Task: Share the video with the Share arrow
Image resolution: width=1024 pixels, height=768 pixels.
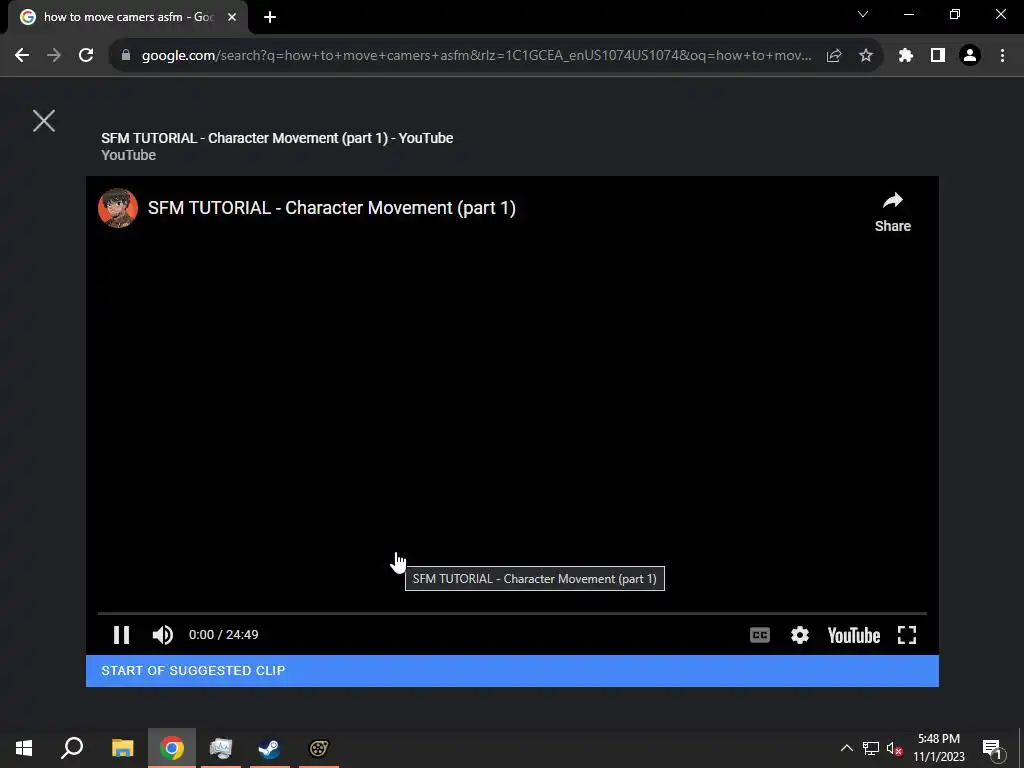Action: pyautogui.click(x=893, y=212)
